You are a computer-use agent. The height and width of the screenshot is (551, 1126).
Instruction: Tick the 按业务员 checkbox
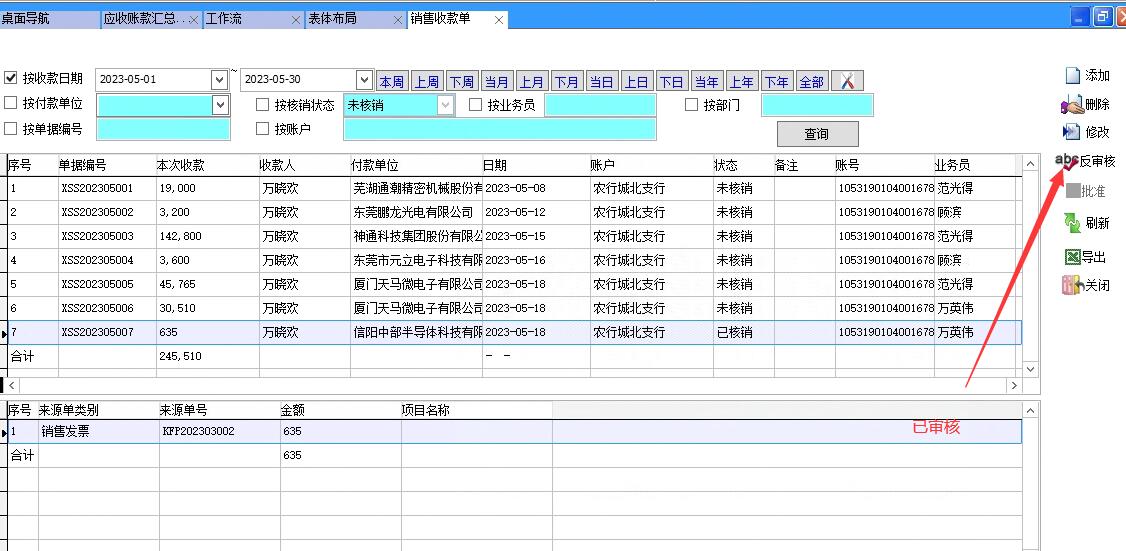click(x=475, y=105)
